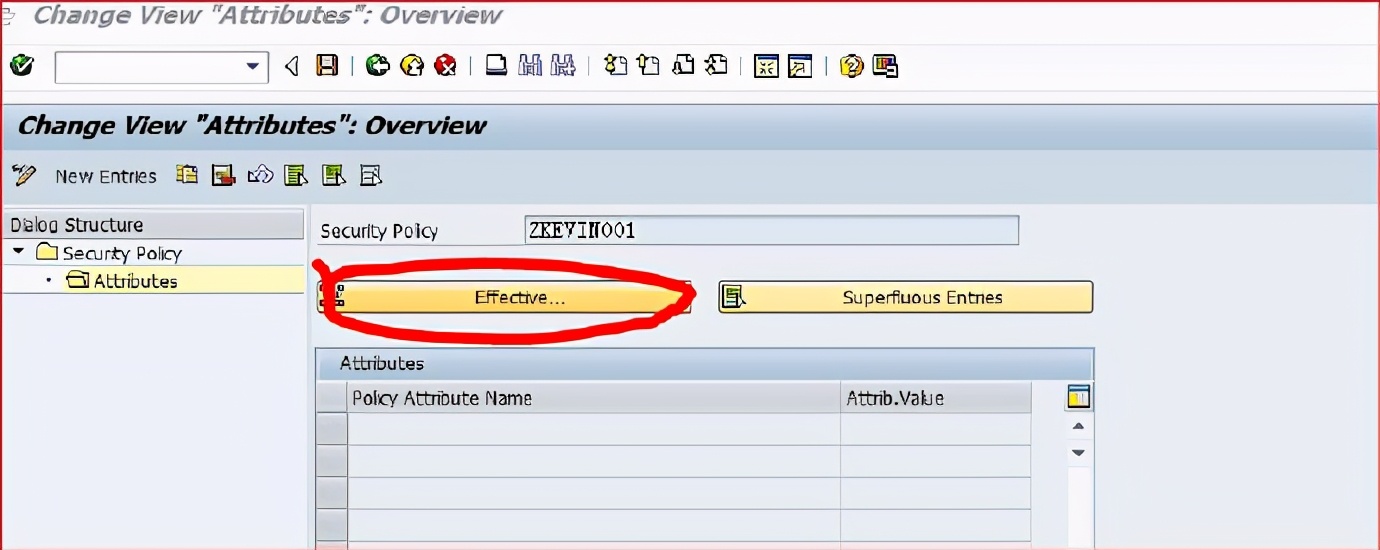
Task: Click the table scroll down arrow
Action: [x=1078, y=453]
